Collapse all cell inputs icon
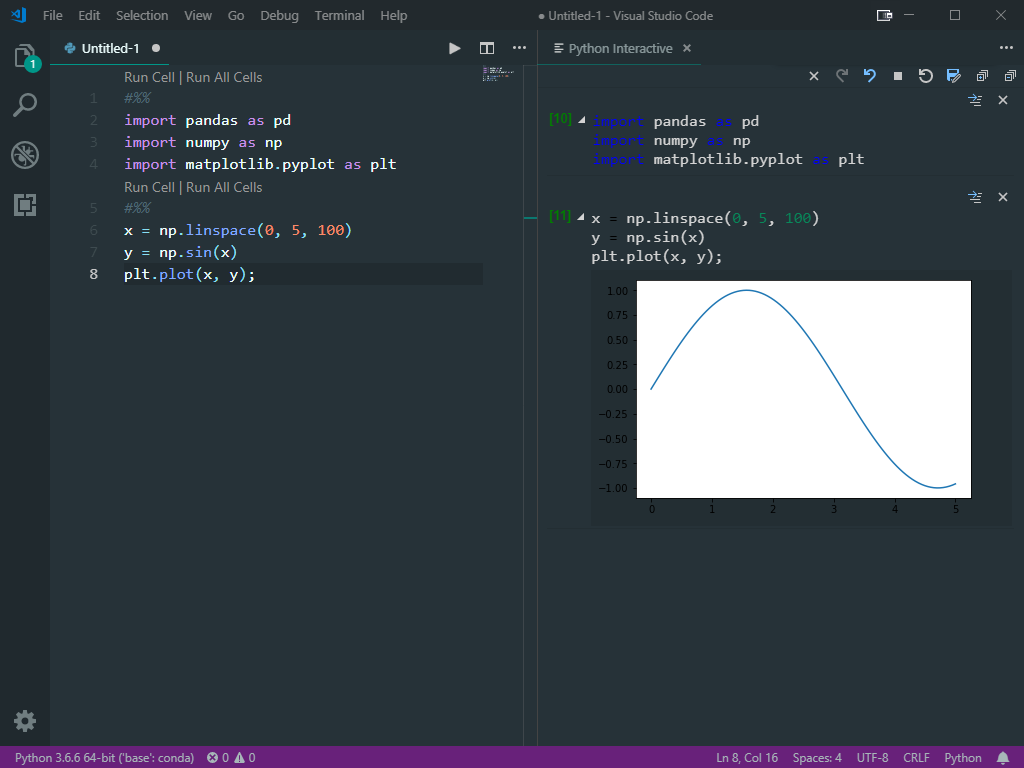The image size is (1024, 768). 1010,76
